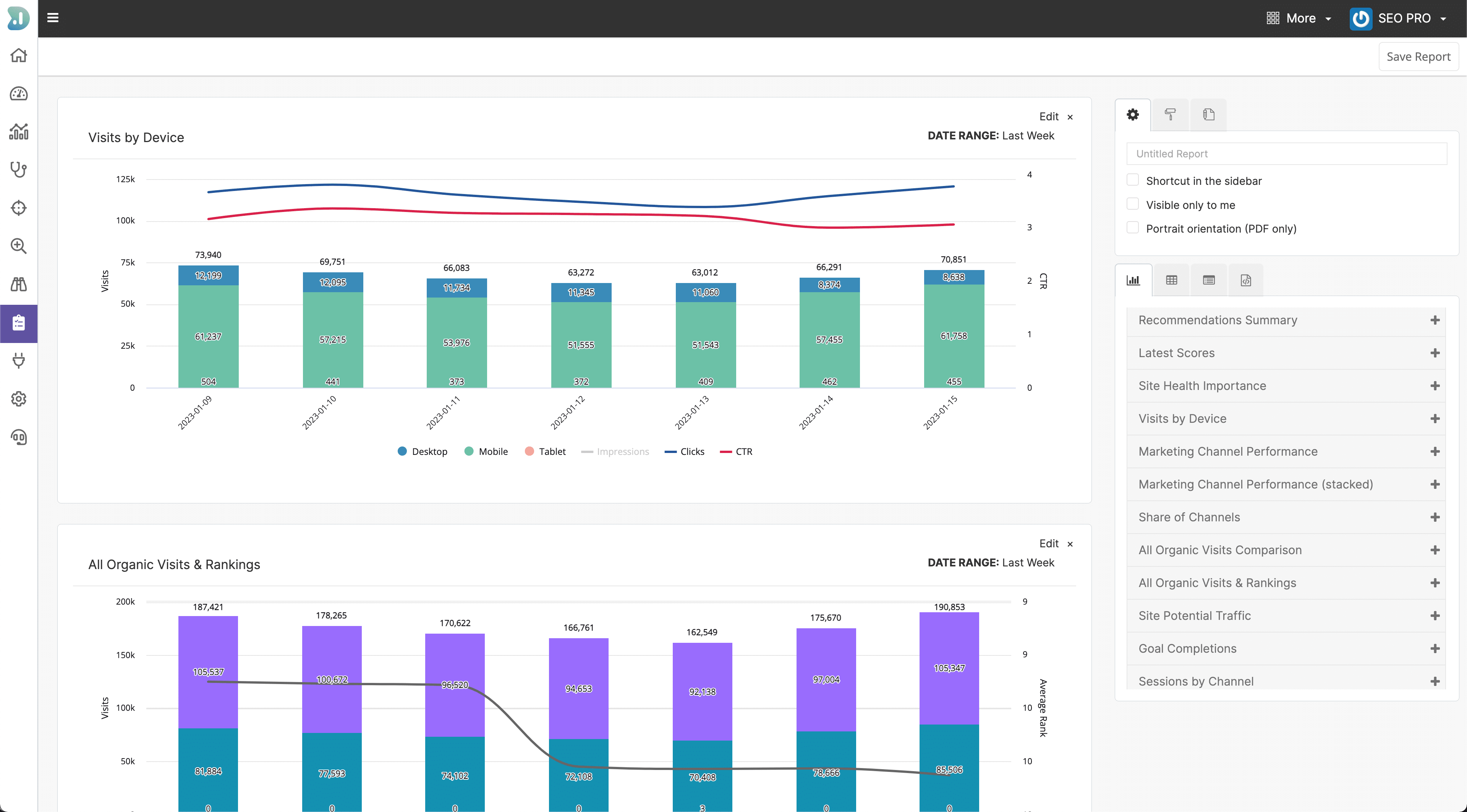The image size is (1467, 812).
Task: Add Latest Scores widget with plus
Action: [x=1435, y=353]
